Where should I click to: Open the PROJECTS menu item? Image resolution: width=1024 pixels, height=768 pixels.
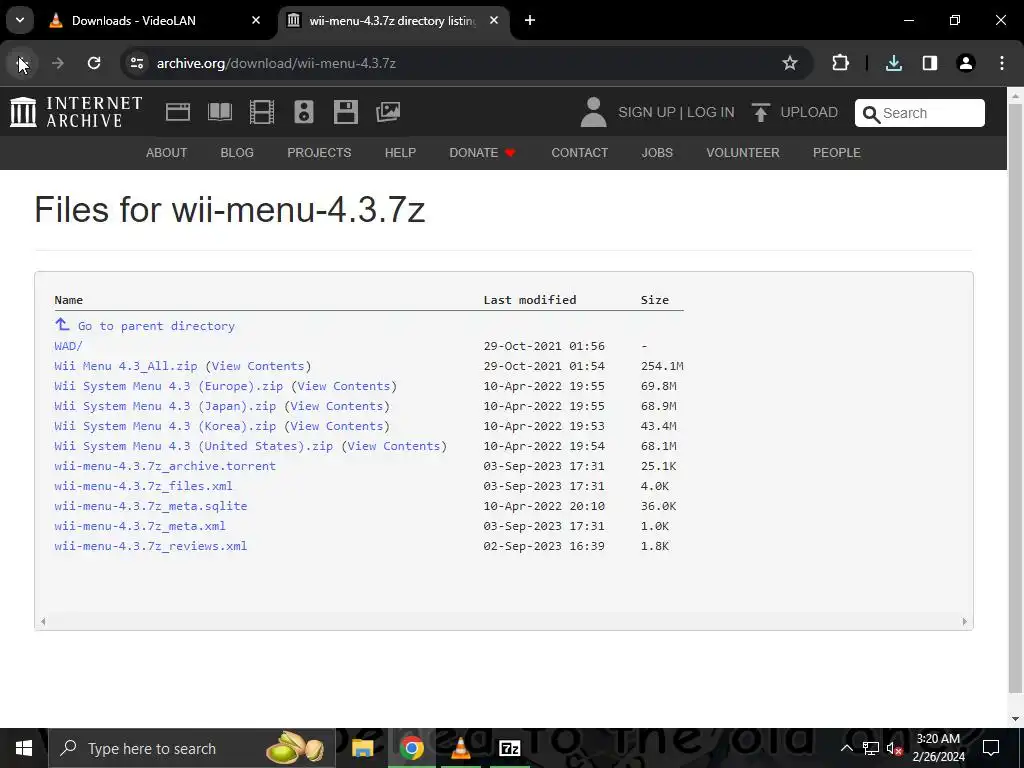[x=319, y=153]
